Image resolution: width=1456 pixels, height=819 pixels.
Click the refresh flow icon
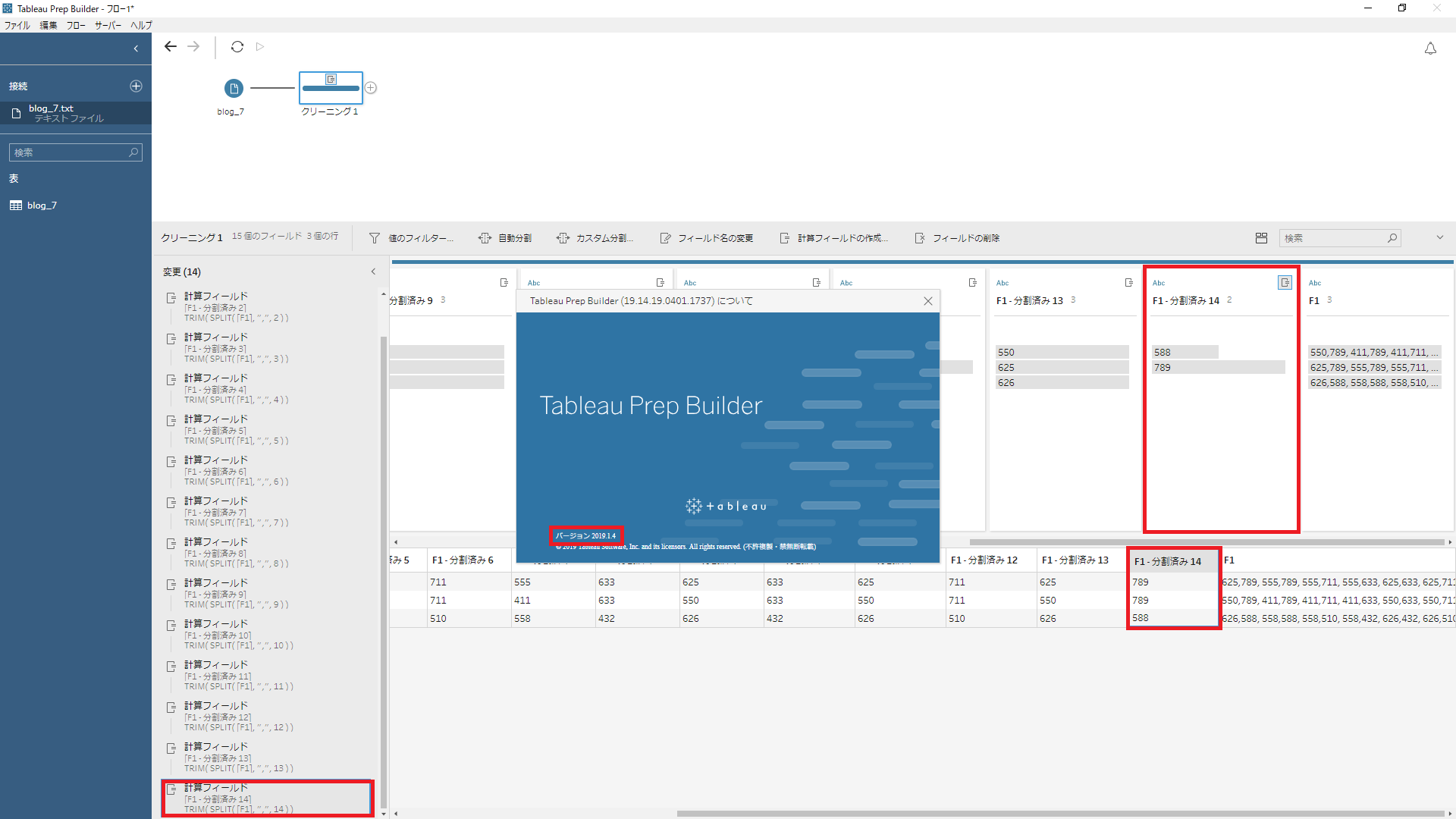(x=237, y=47)
